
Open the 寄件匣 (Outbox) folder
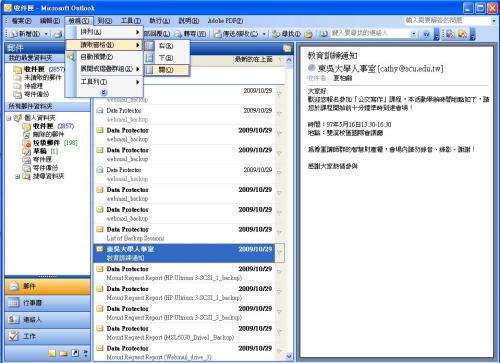point(37,159)
